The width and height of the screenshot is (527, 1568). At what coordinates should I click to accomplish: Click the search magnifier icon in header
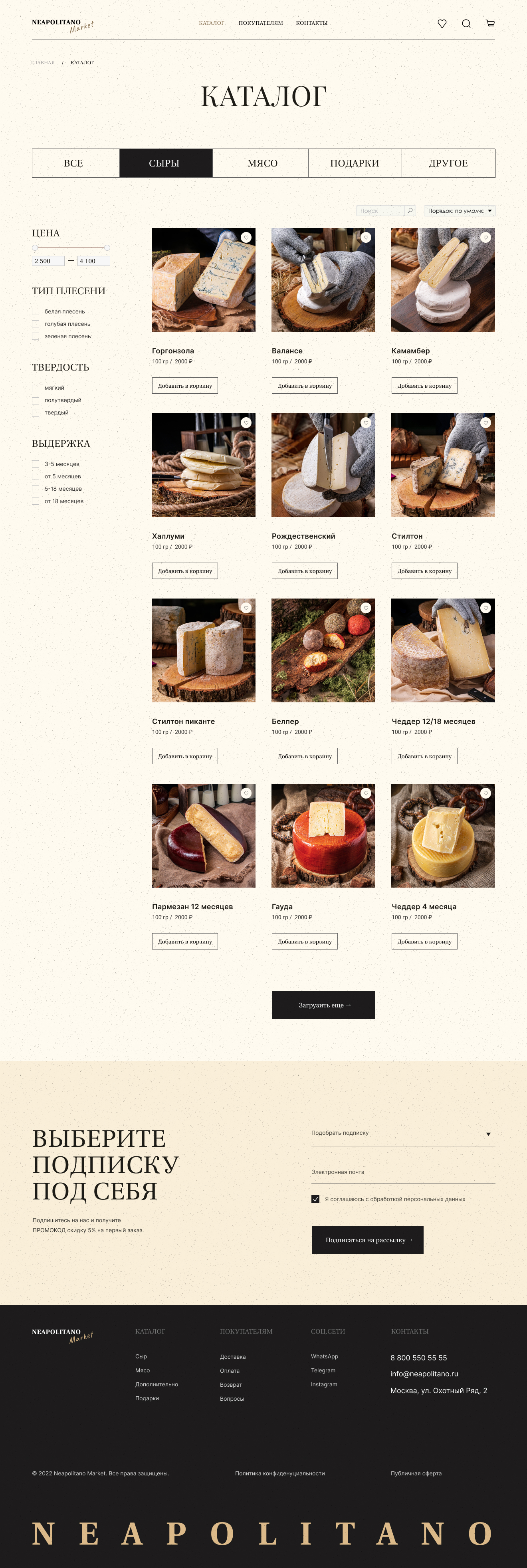(466, 23)
